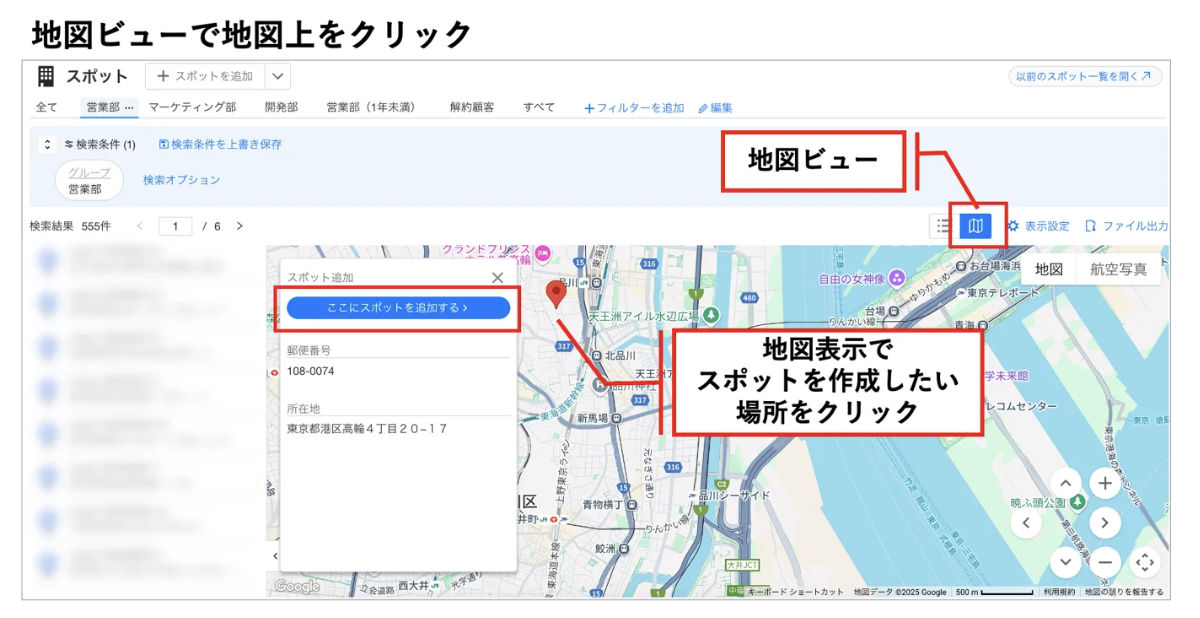Click the red map marker pin
The height and width of the screenshot is (618, 1200).
556,294
